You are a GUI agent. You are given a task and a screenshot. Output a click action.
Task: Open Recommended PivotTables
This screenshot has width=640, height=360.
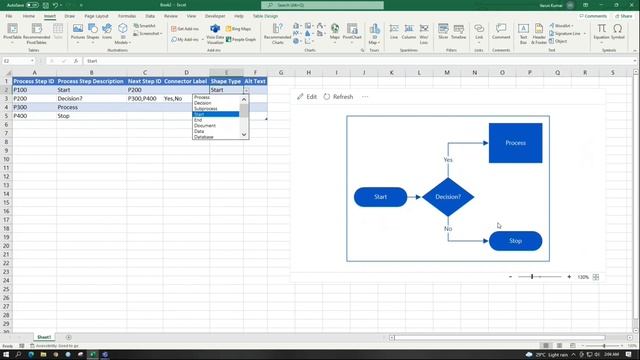point(36,33)
